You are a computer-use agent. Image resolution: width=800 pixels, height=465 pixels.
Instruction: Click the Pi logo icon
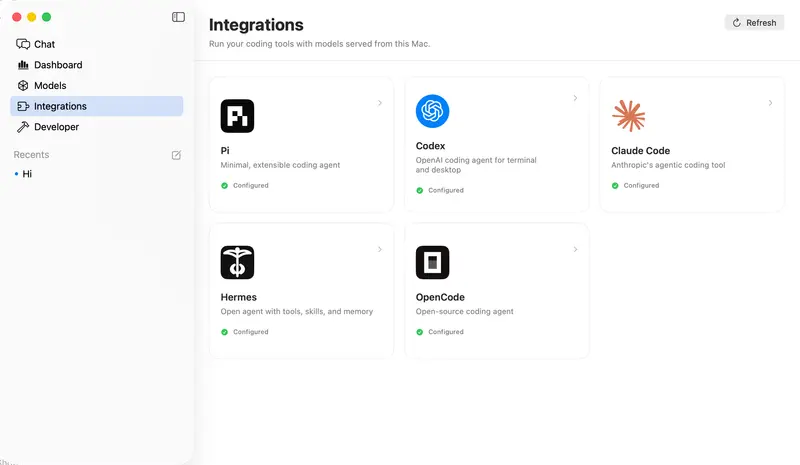click(x=237, y=116)
